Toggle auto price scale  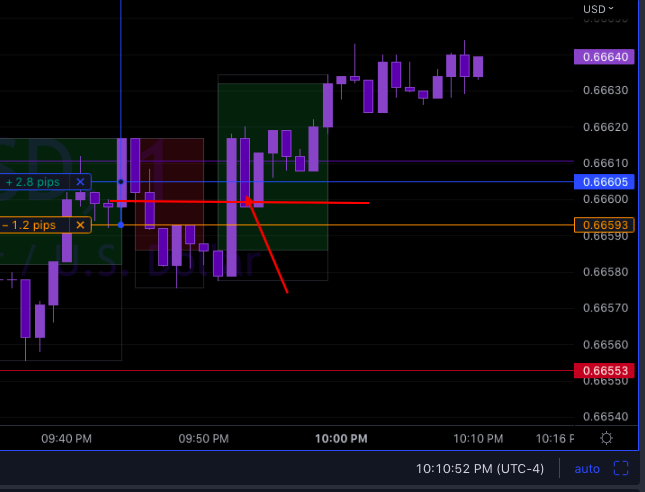tap(587, 469)
